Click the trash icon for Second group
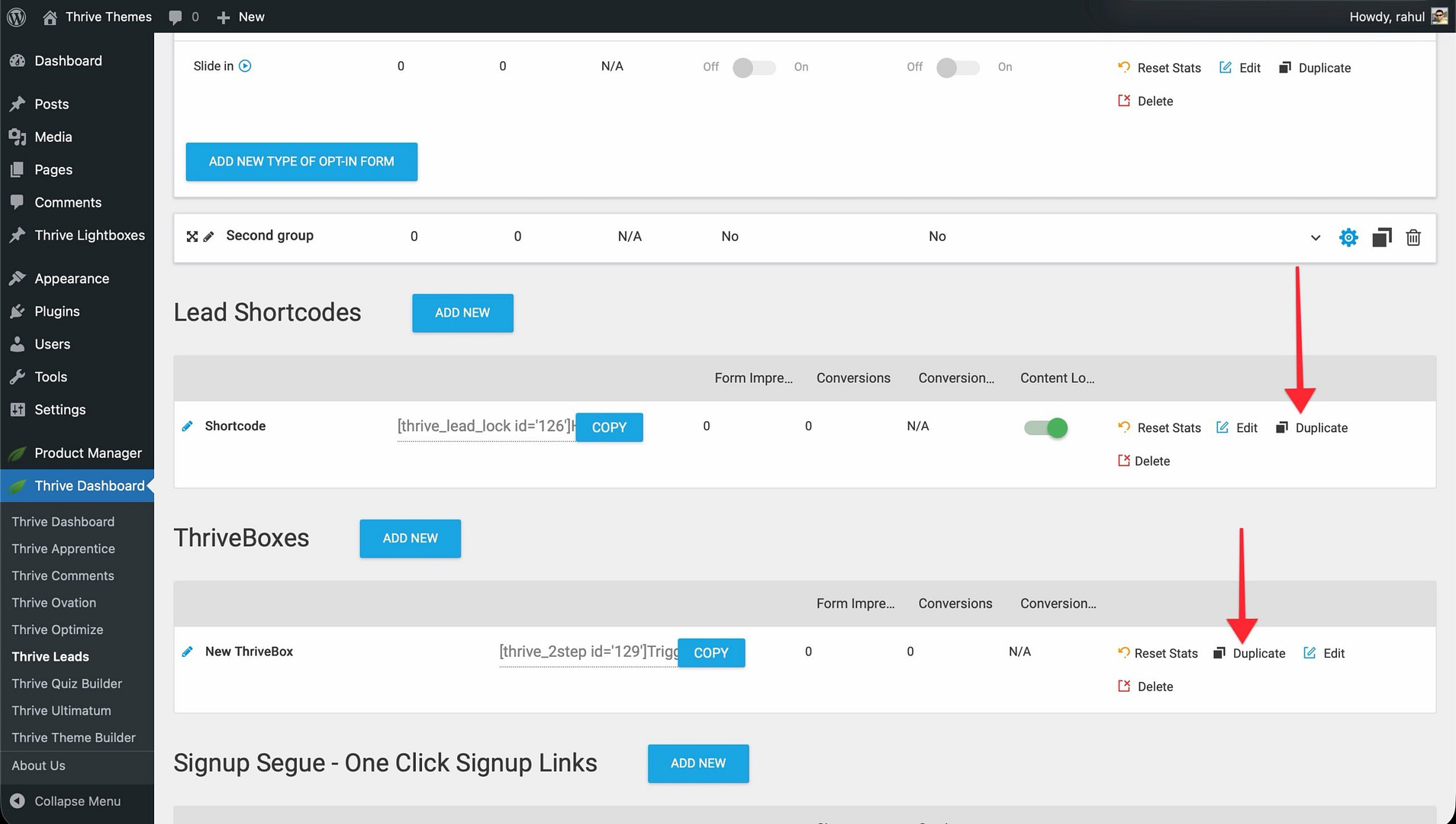Image resolution: width=1456 pixels, height=824 pixels. pos(1413,237)
